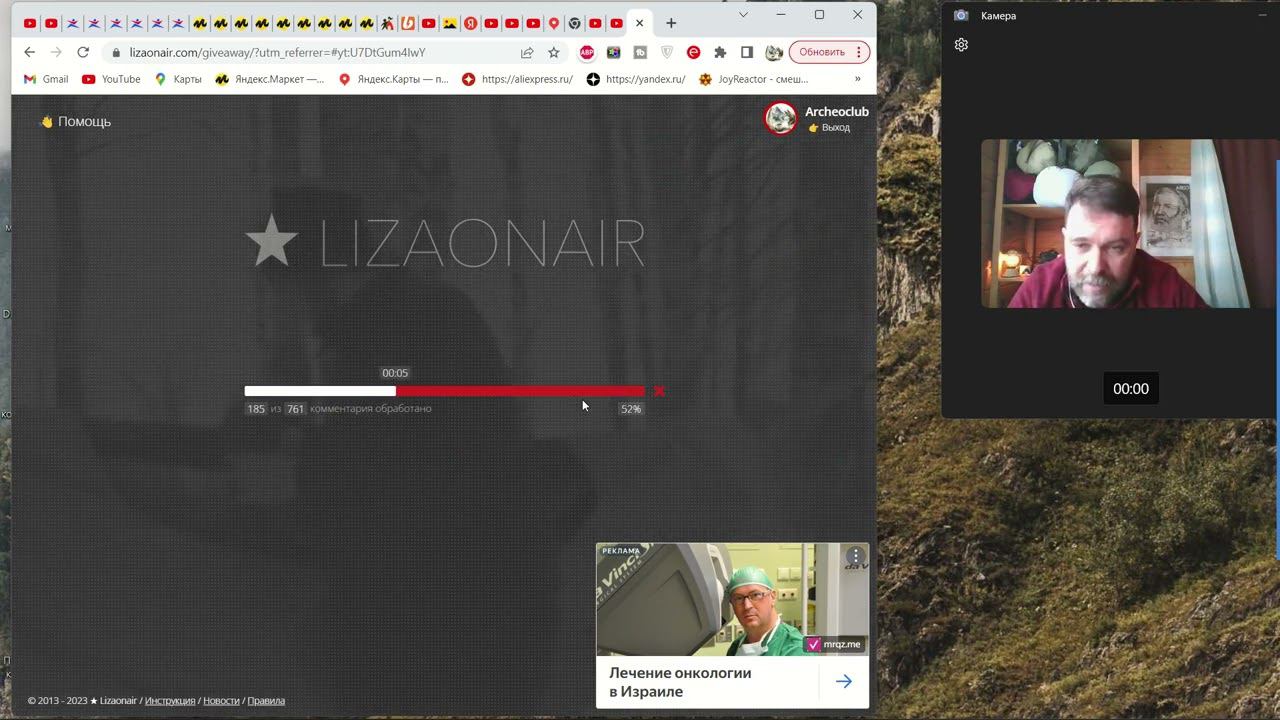Screen dimensions: 1280x720
Task: Click the Лечение онкологии в Израиле ad text
Action: [x=680, y=682]
